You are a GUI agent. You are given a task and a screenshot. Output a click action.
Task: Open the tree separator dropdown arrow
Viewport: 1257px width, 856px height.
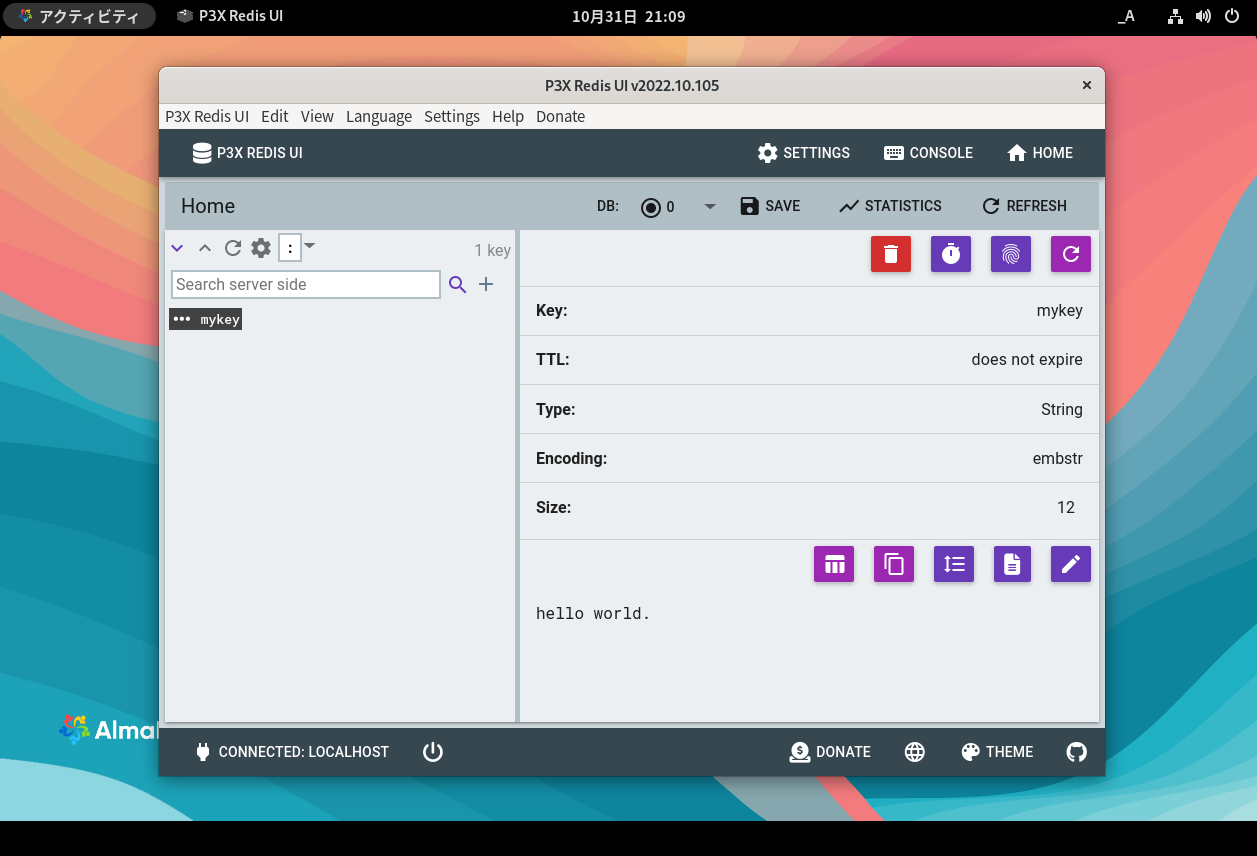(310, 246)
